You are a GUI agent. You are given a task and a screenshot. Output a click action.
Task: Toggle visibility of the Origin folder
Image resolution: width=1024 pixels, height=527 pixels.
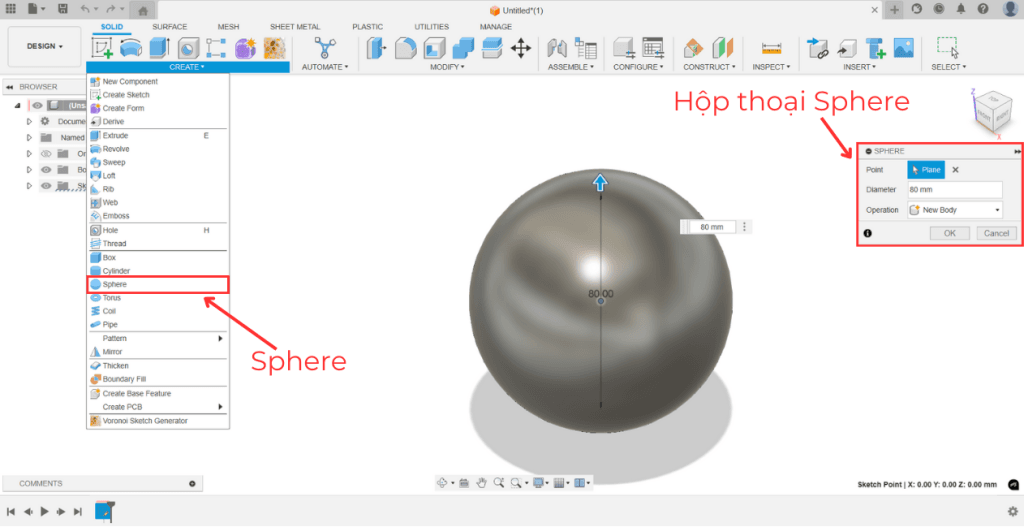45,154
